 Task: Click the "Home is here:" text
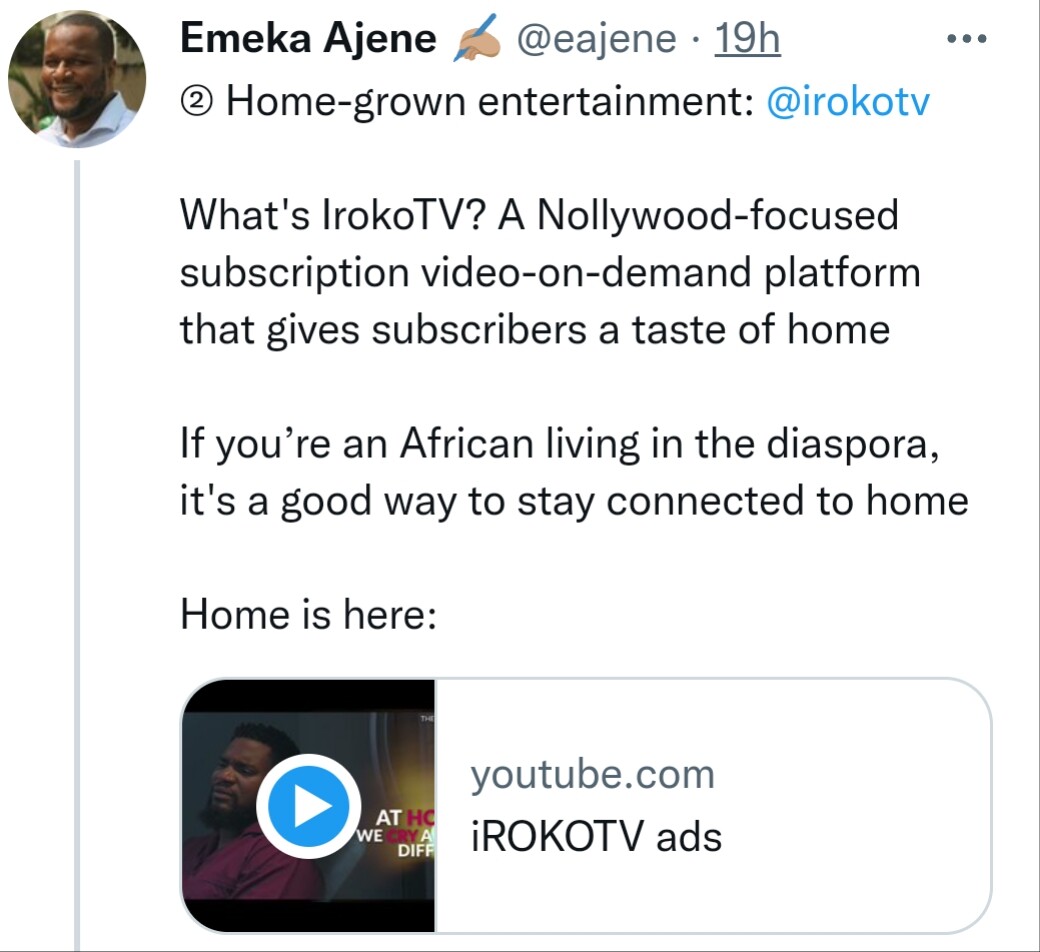(308, 614)
